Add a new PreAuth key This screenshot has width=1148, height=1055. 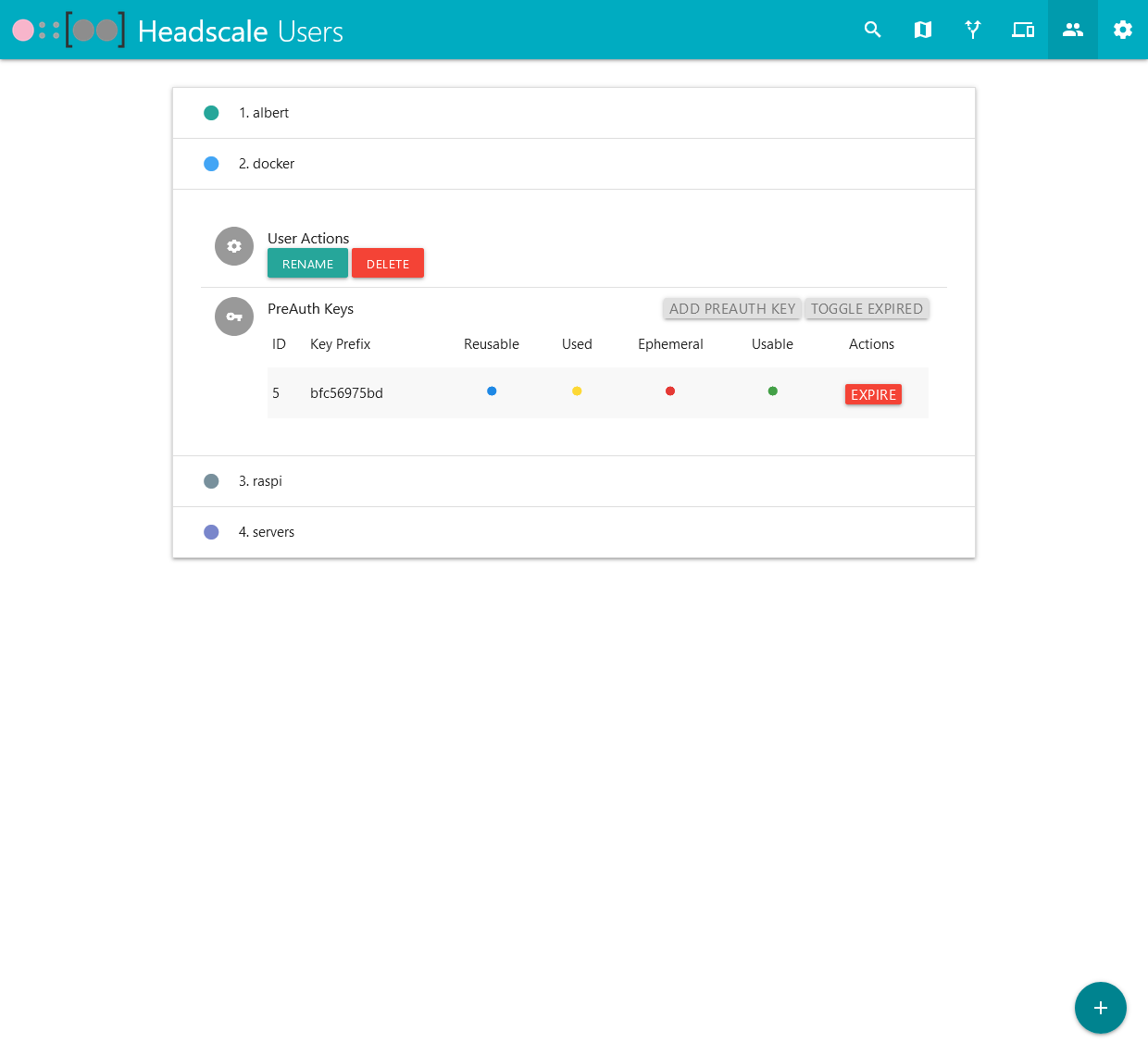click(731, 309)
